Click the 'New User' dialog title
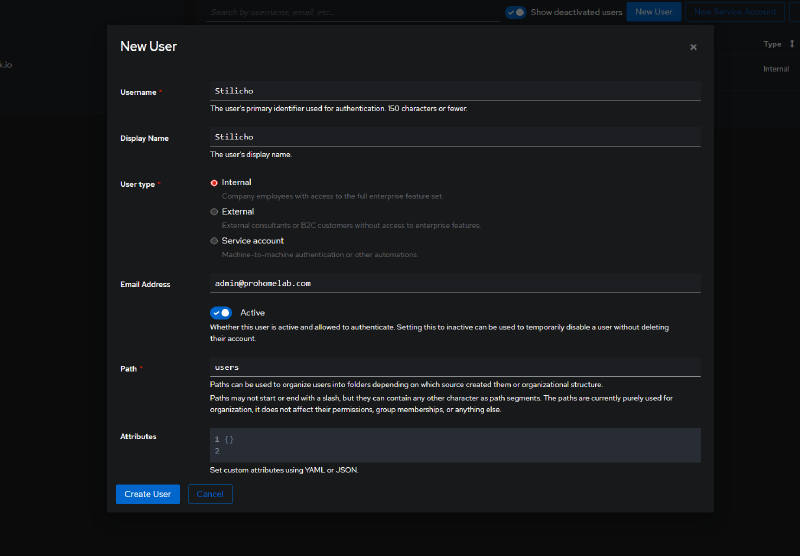800x556 pixels. point(148,46)
